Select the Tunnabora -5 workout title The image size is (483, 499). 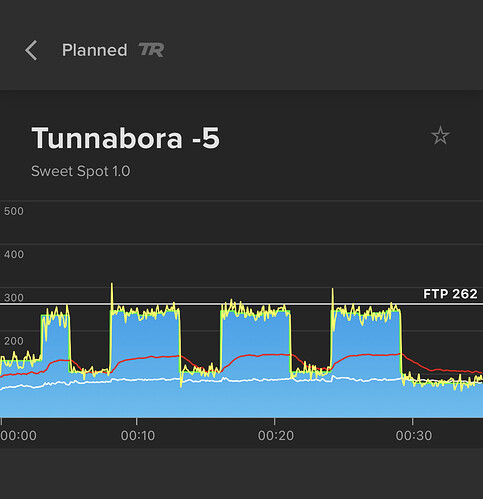126,138
